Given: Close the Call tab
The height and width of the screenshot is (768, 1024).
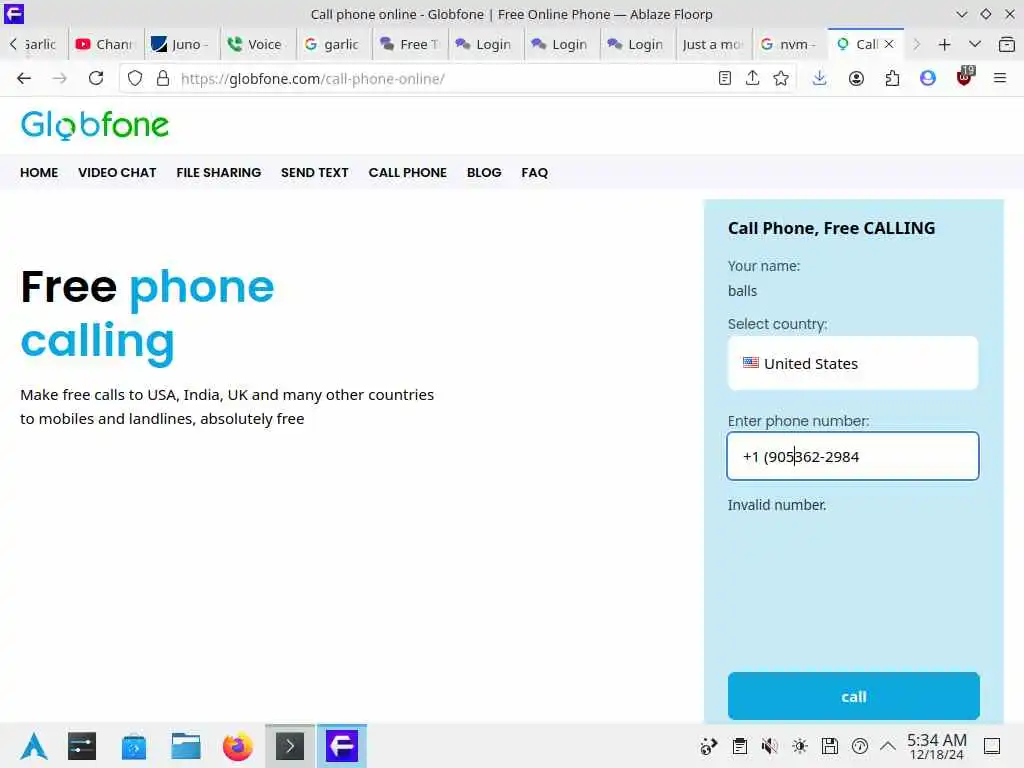Looking at the screenshot, I should 889,44.
